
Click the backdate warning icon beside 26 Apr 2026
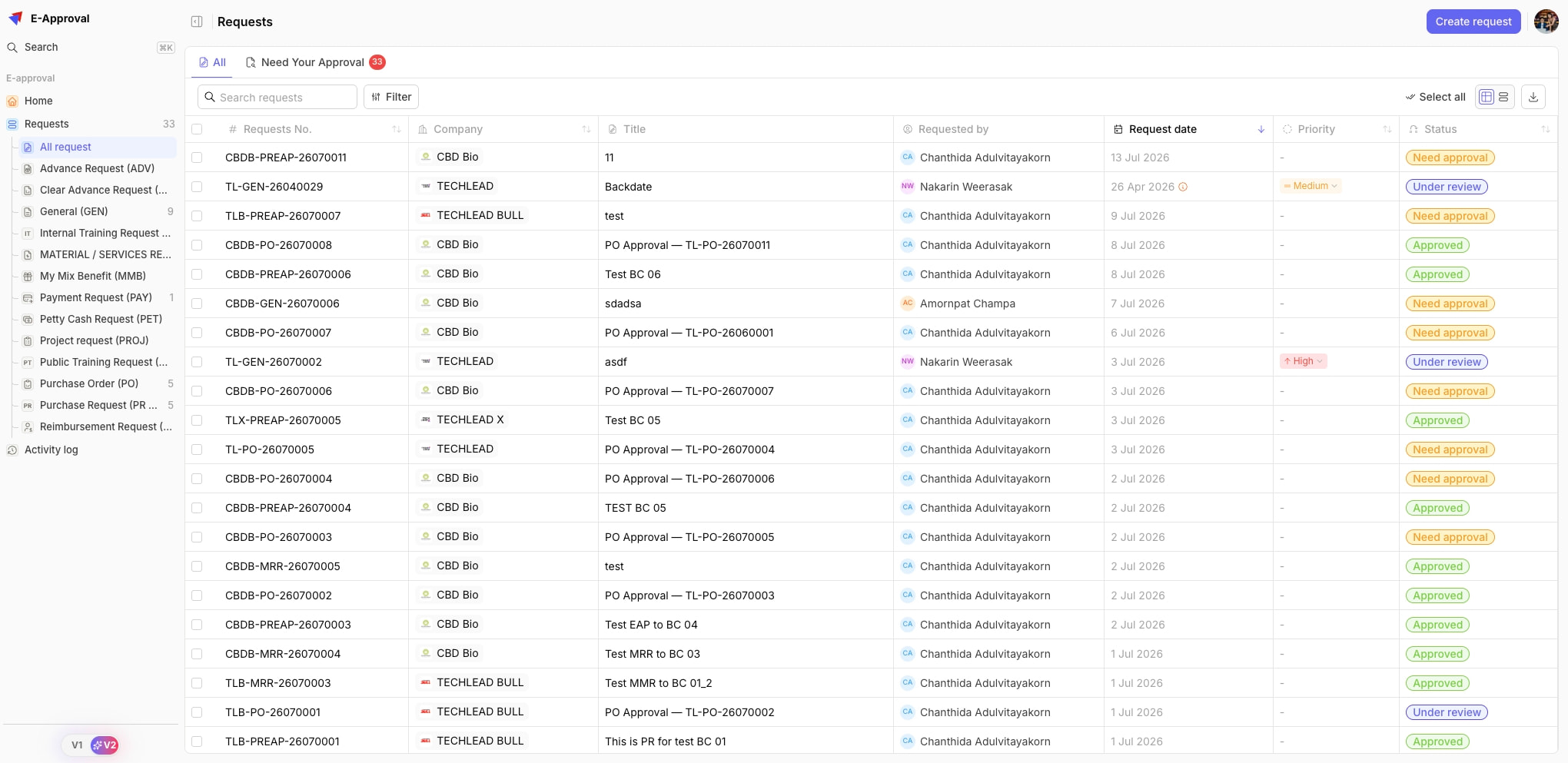(1183, 187)
